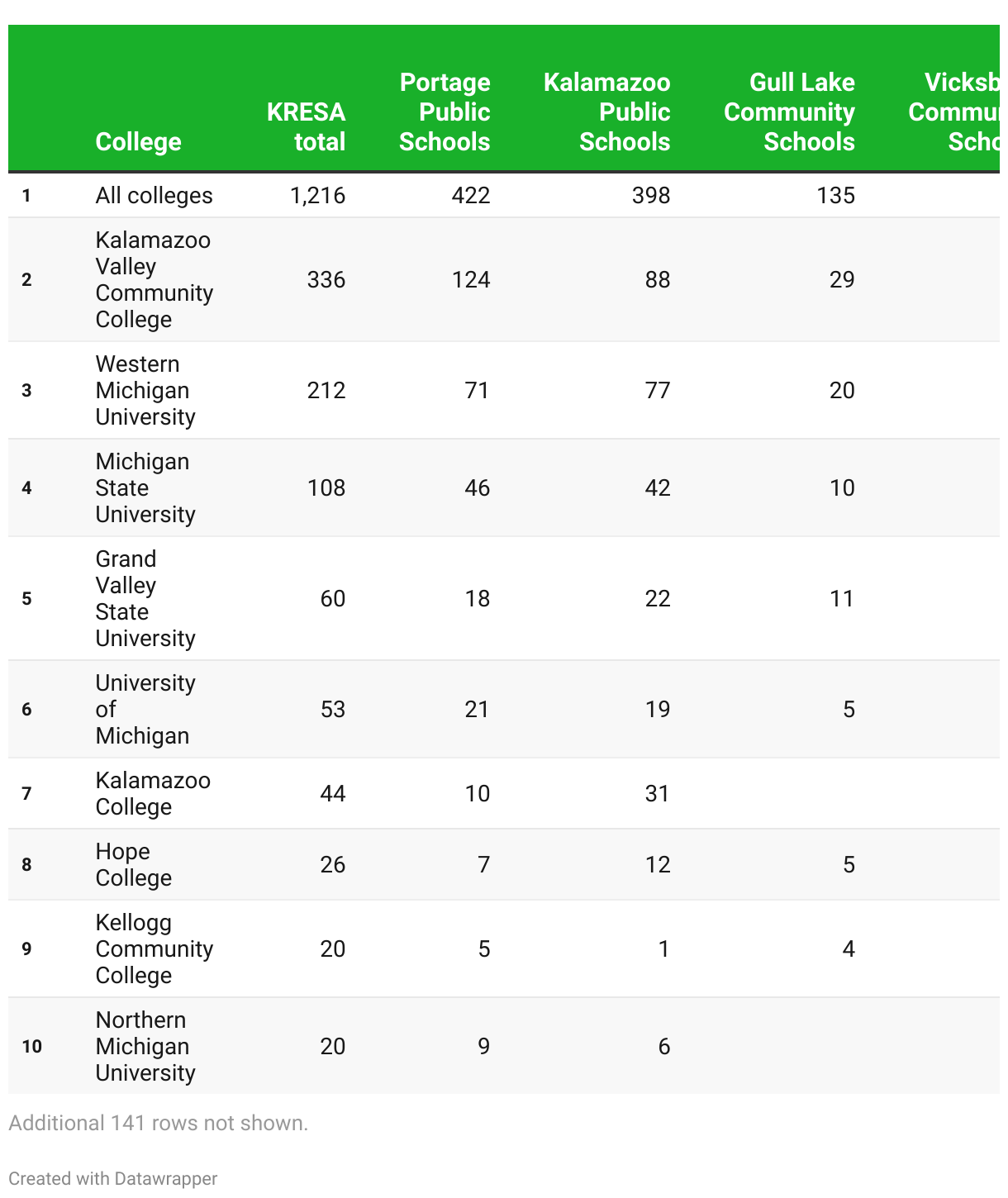The height and width of the screenshot is (1198, 1008).
Task: Select the Gull Lake Community Schools header
Action: (789, 112)
